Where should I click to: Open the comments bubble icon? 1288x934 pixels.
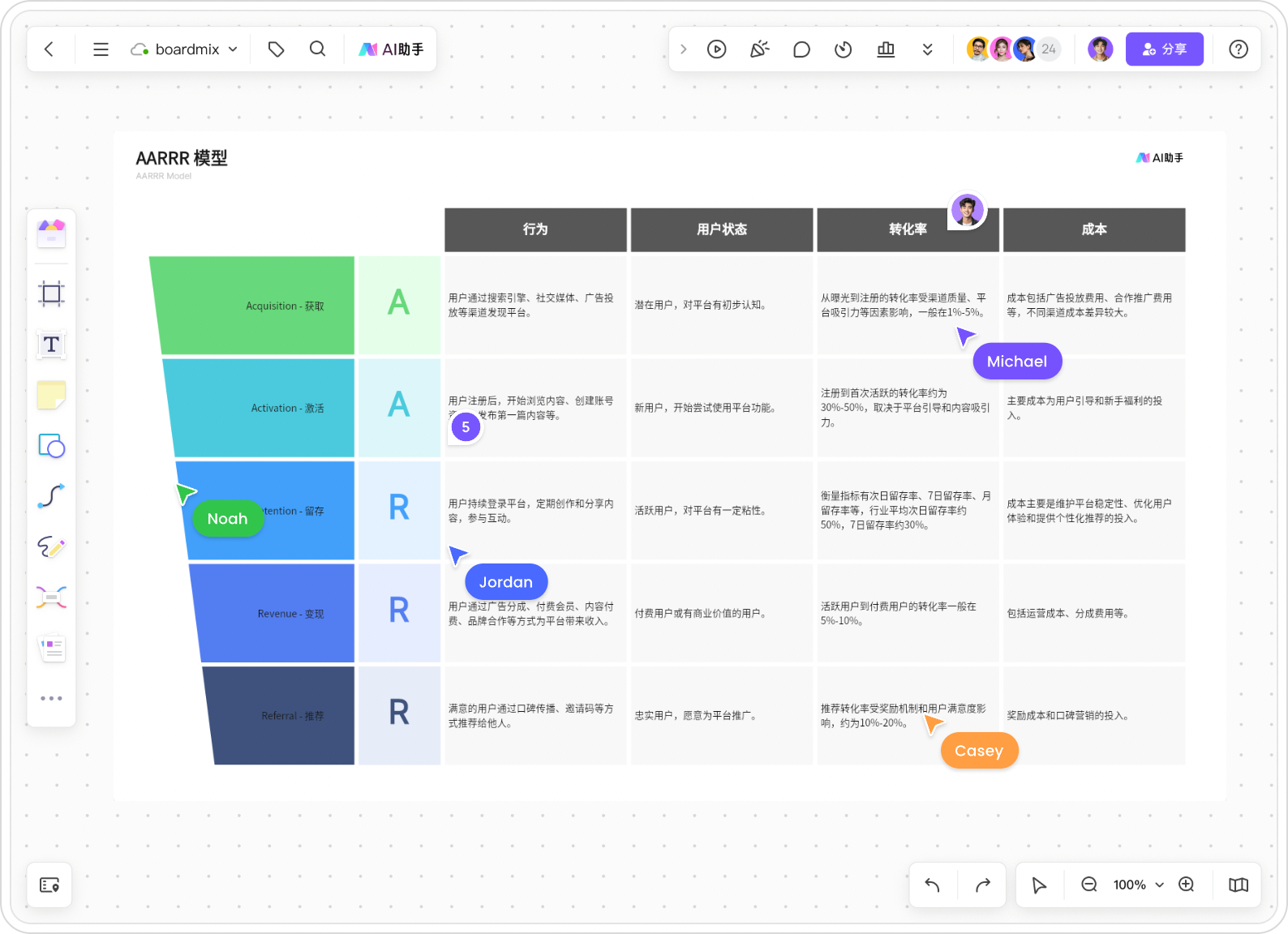coord(801,49)
